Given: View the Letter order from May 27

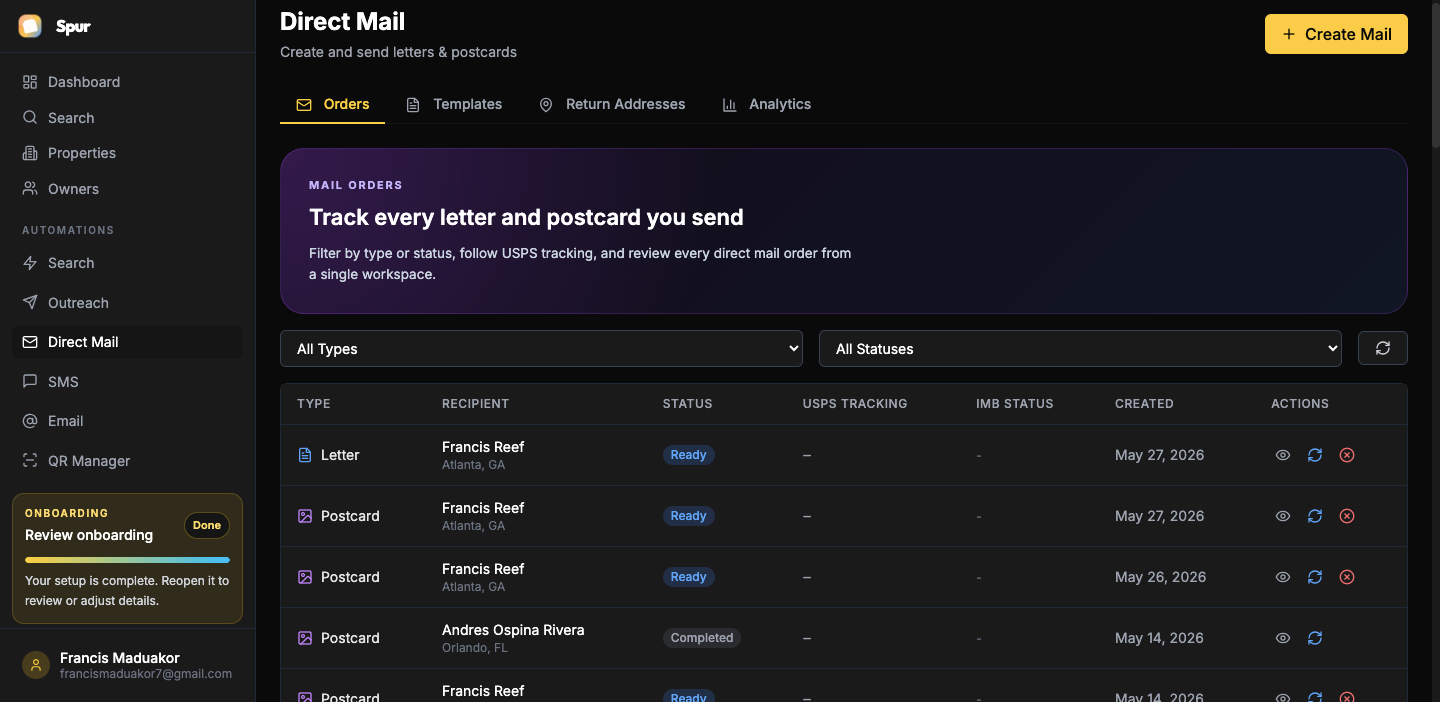Looking at the screenshot, I should tap(1283, 455).
